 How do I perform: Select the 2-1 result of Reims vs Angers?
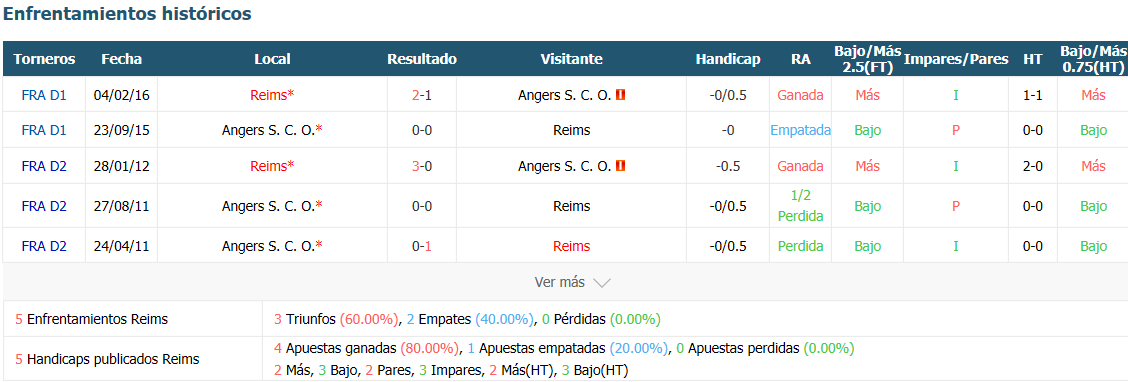[x=422, y=94]
